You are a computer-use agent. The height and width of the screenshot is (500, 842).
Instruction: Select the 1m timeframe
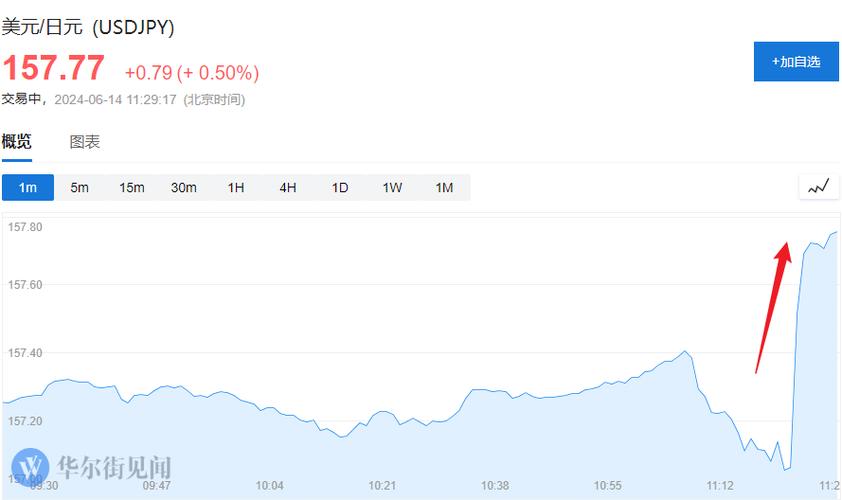28,187
